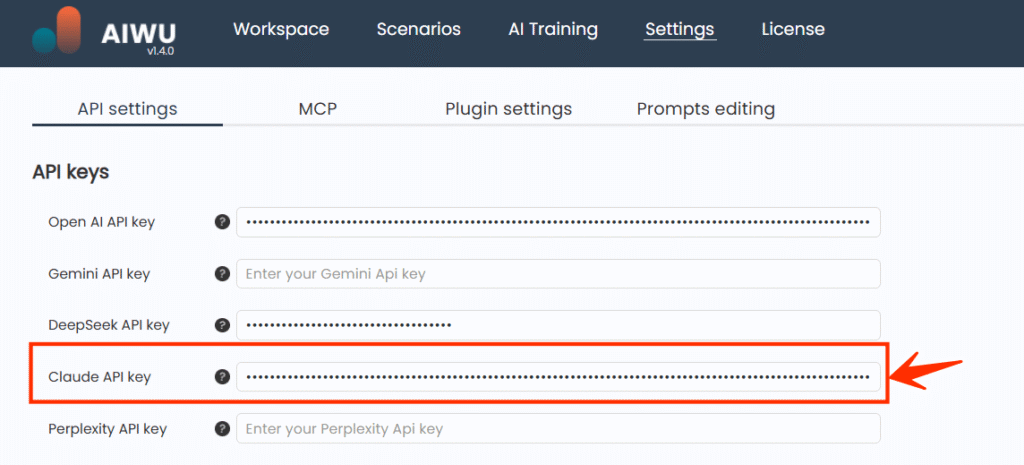Switch to the MCP tab
1024x465 pixels.
(318, 109)
